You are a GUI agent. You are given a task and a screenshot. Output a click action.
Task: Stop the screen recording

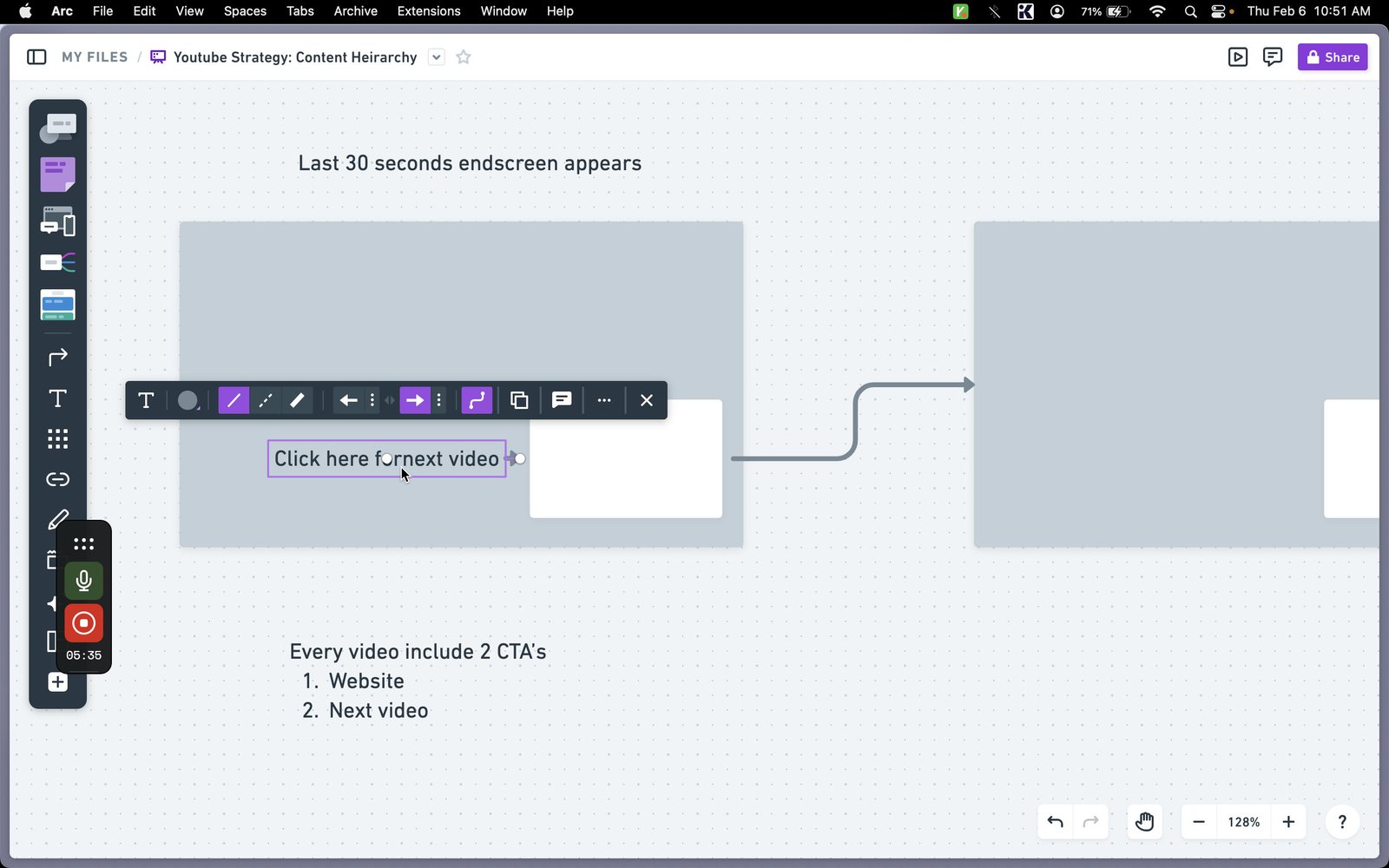click(84, 623)
